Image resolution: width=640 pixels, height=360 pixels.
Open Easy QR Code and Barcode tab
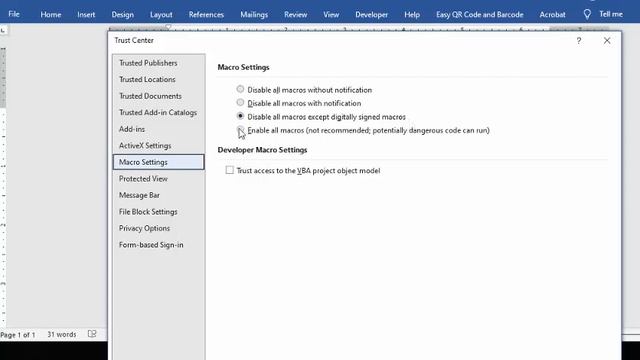click(x=480, y=15)
